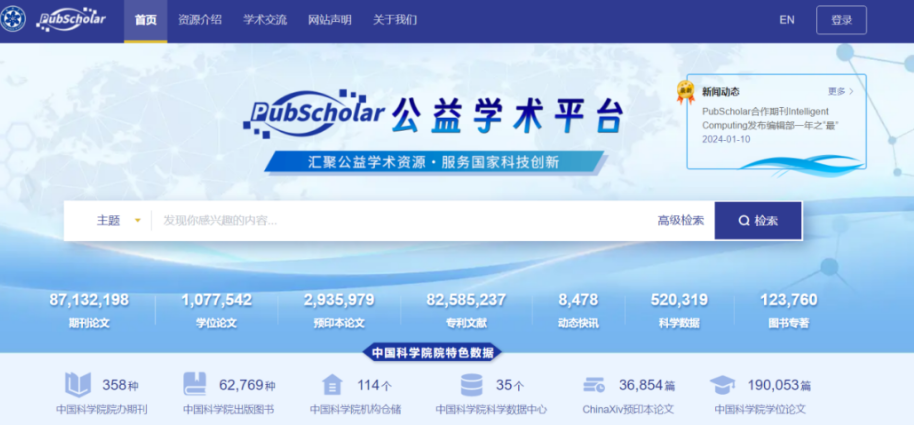The width and height of the screenshot is (914, 425).
Task: Click the 登录 login button
Action: click(x=841, y=20)
